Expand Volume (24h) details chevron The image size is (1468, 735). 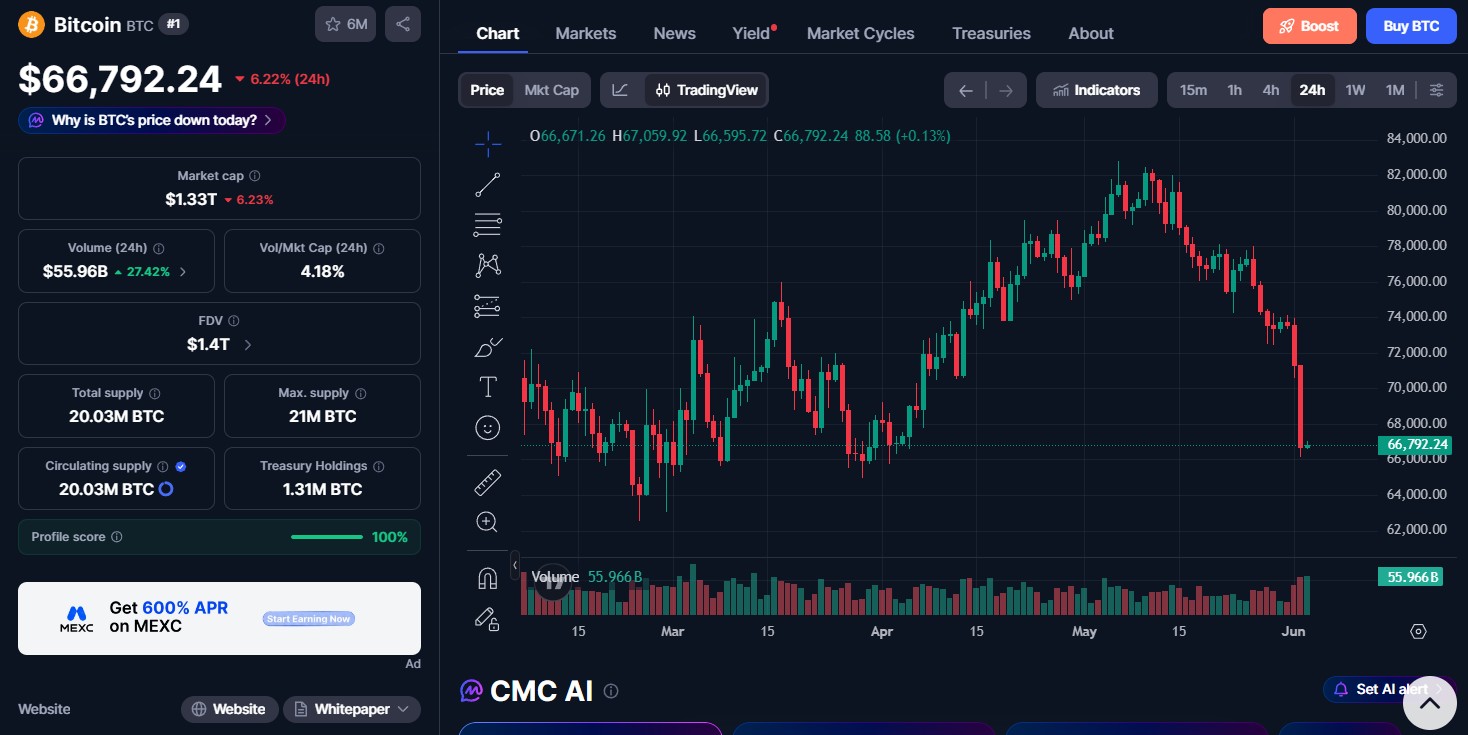click(182, 271)
